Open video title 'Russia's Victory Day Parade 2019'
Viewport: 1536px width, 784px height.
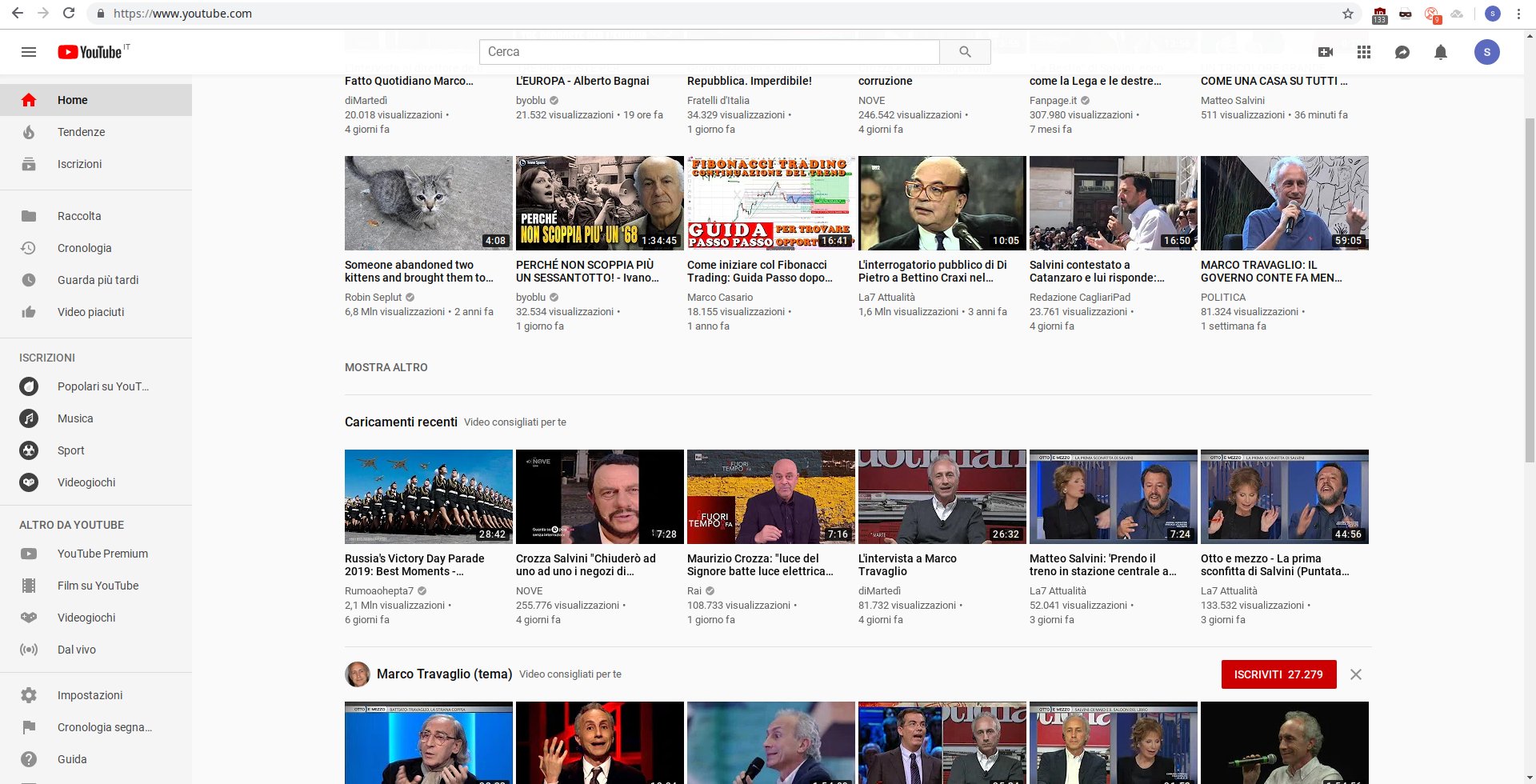(414, 565)
